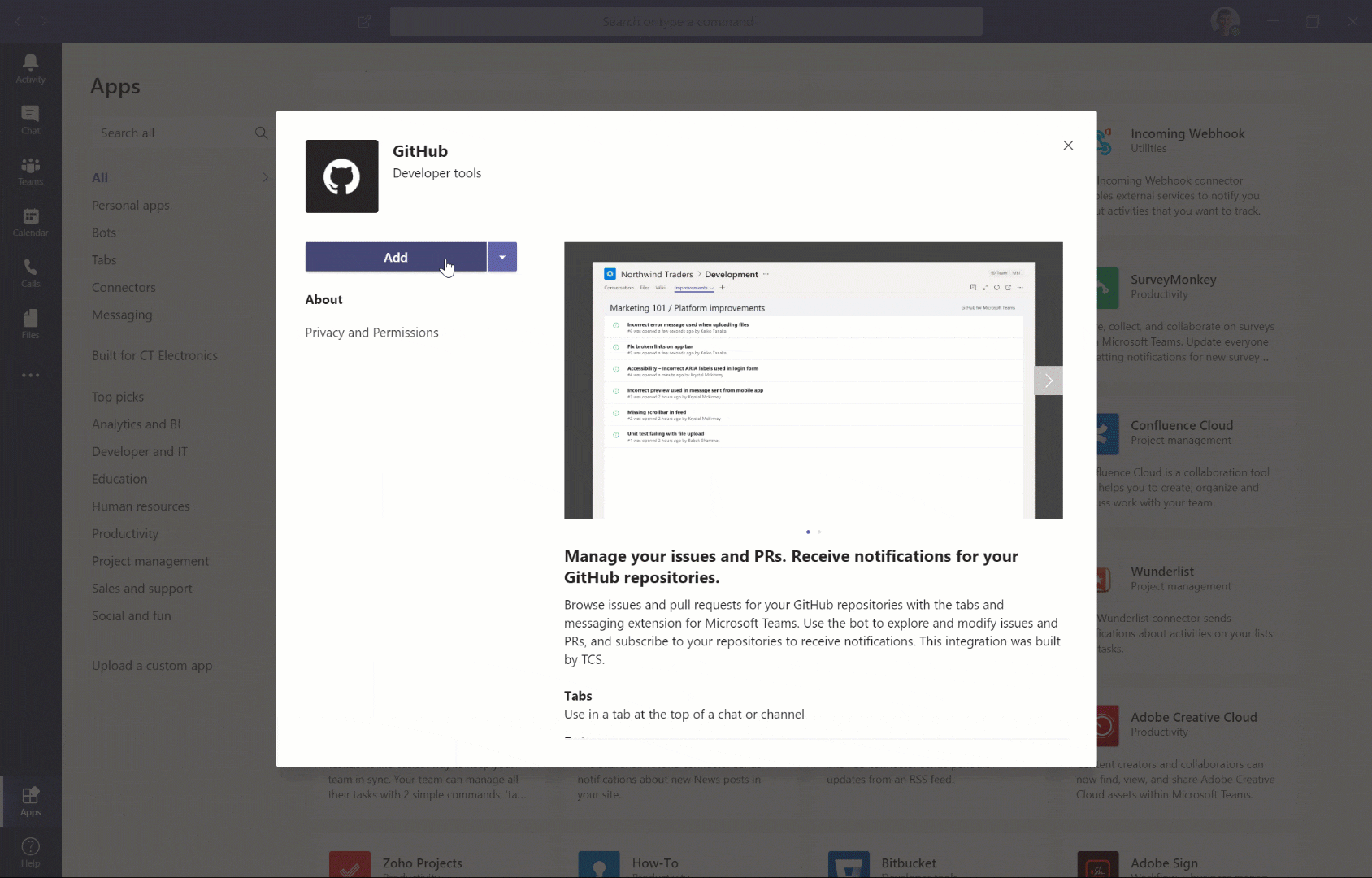Select the About section

(x=323, y=299)
